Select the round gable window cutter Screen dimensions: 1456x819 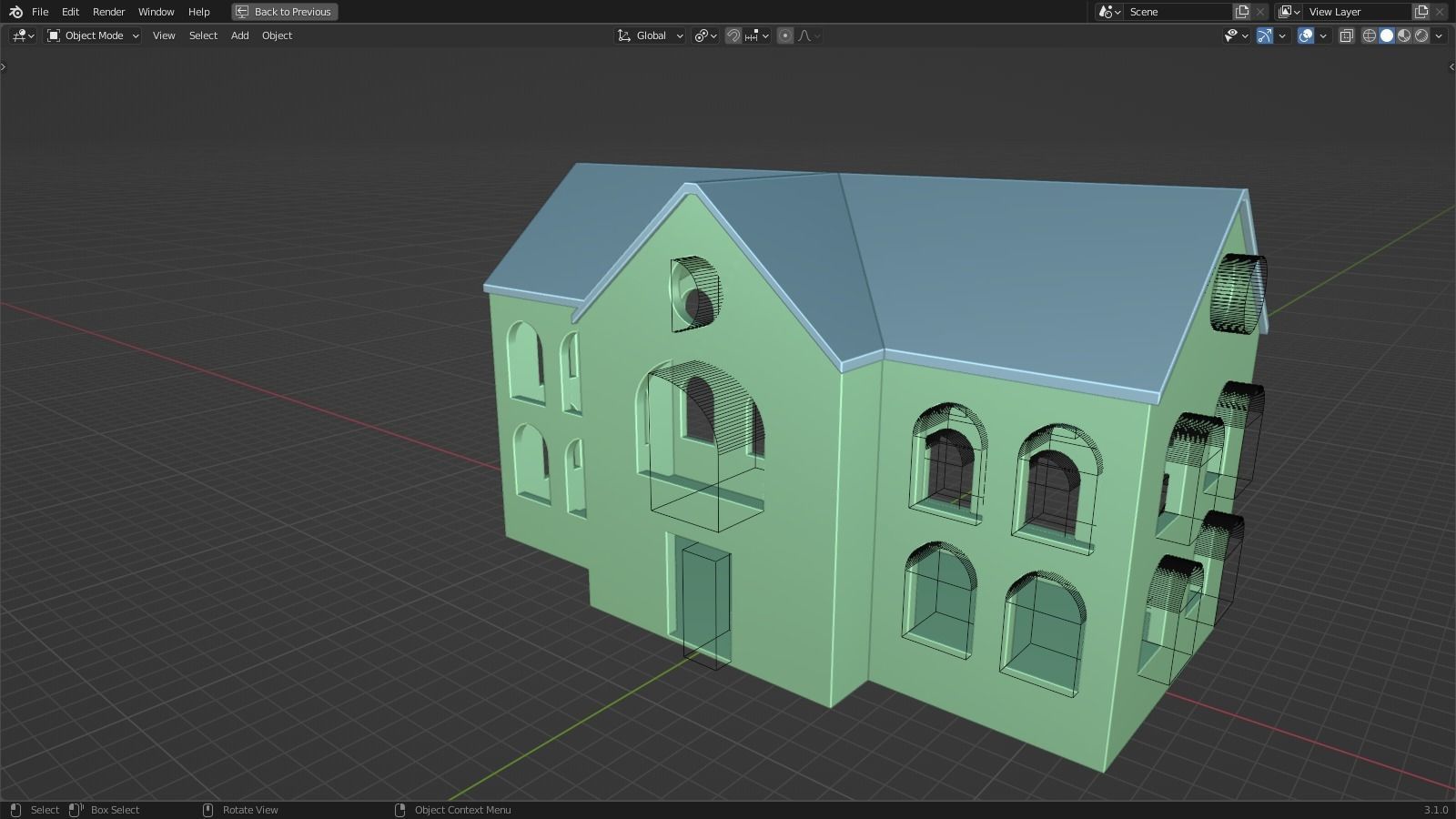click(695, 293)
